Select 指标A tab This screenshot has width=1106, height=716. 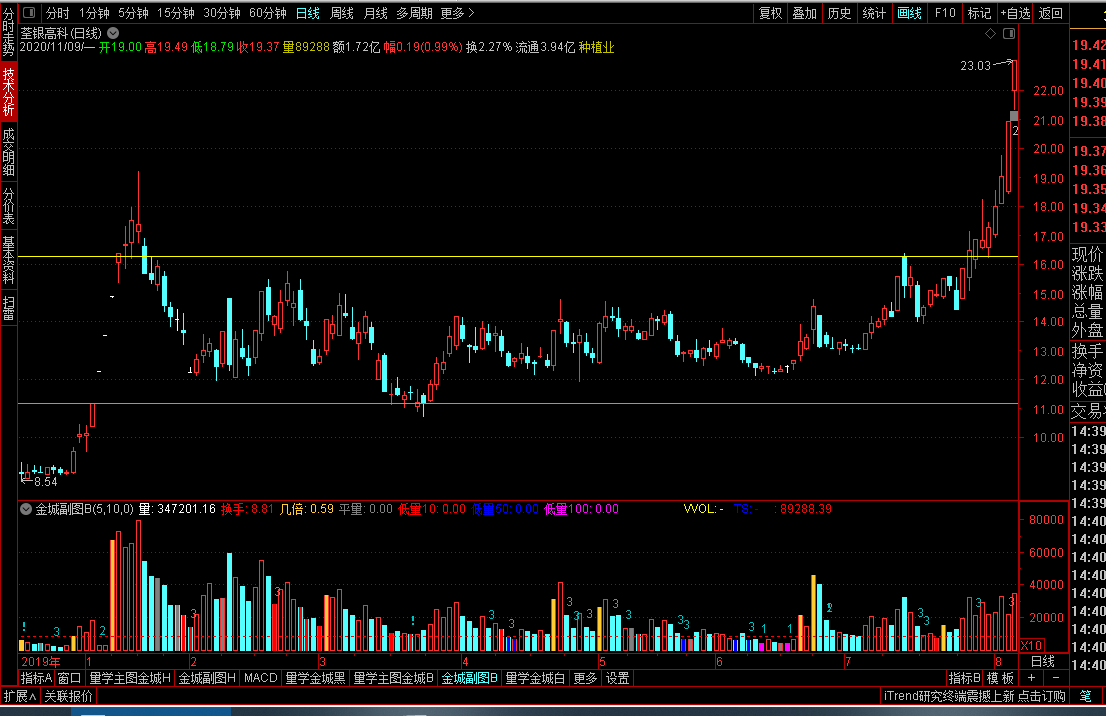[36, 679]
